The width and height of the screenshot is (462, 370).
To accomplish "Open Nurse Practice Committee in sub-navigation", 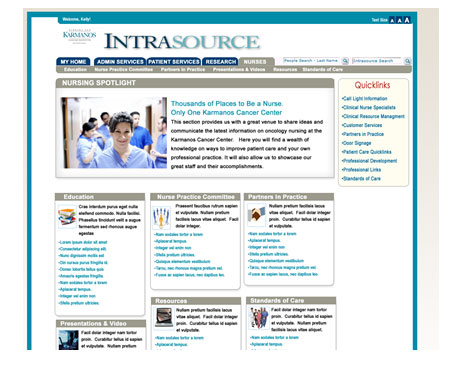I will click(124, 69).
